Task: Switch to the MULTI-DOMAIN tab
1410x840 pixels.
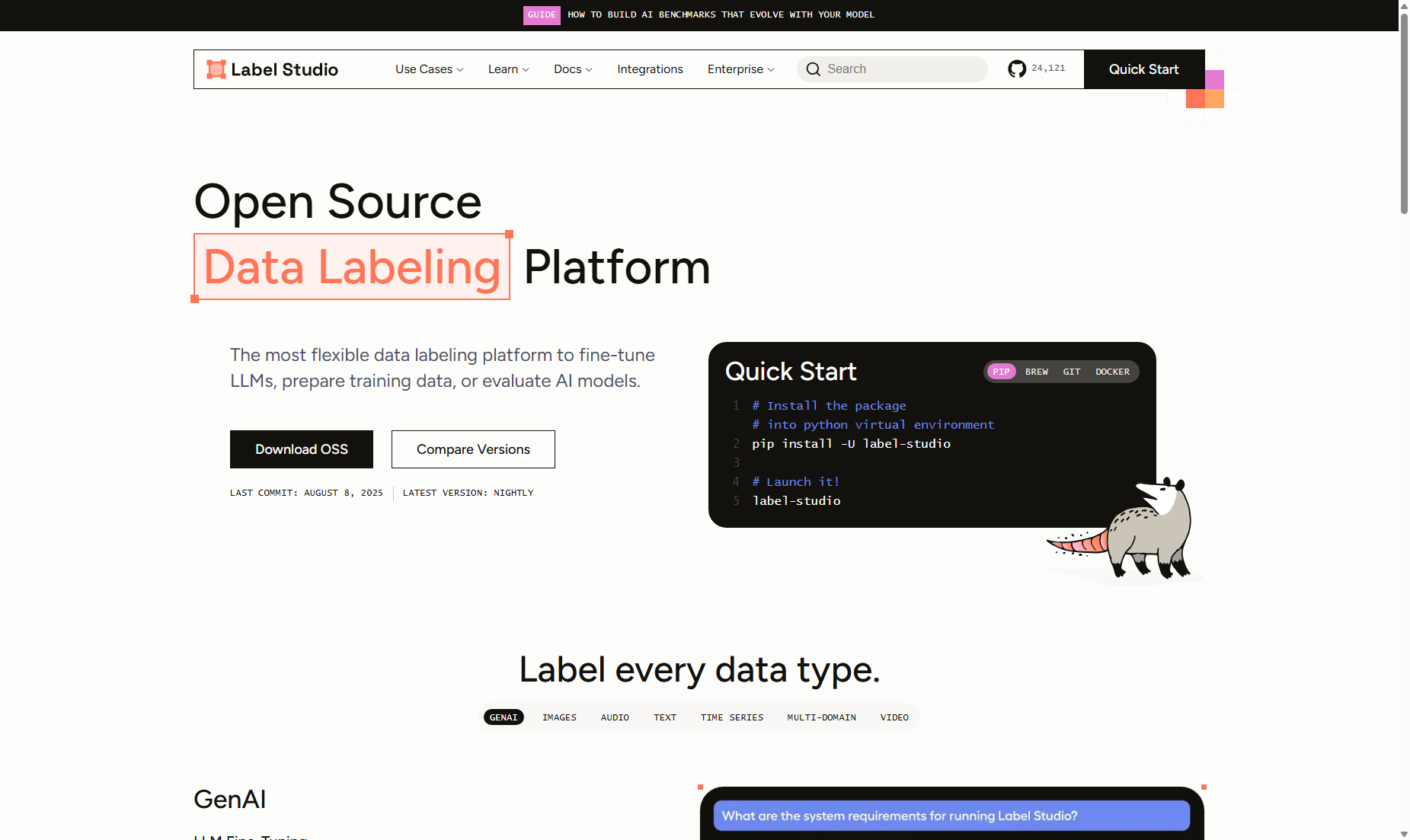Action: click(821, 717)
